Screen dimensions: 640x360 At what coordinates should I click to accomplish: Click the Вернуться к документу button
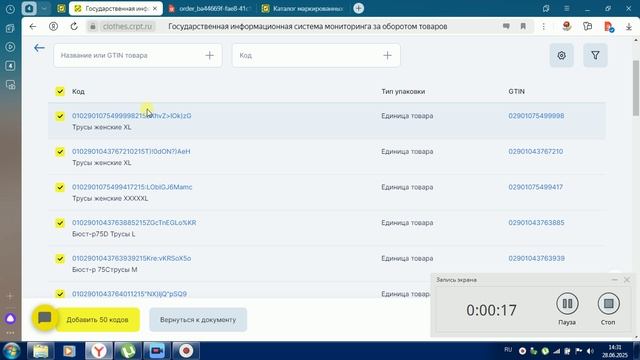(x=198, y=320)
